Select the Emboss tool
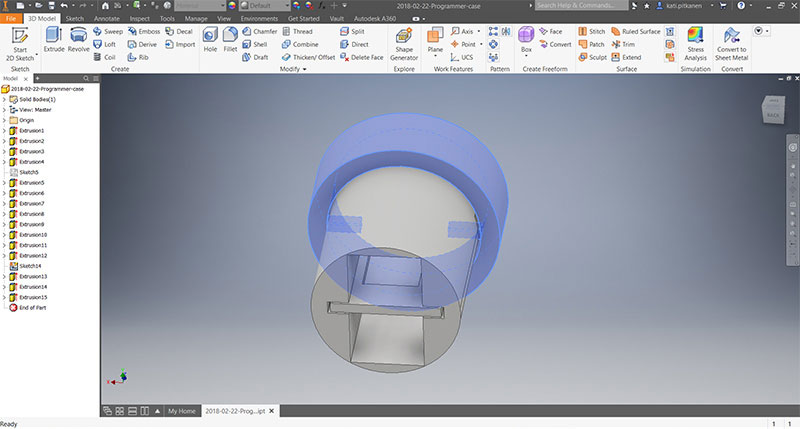 144,31
